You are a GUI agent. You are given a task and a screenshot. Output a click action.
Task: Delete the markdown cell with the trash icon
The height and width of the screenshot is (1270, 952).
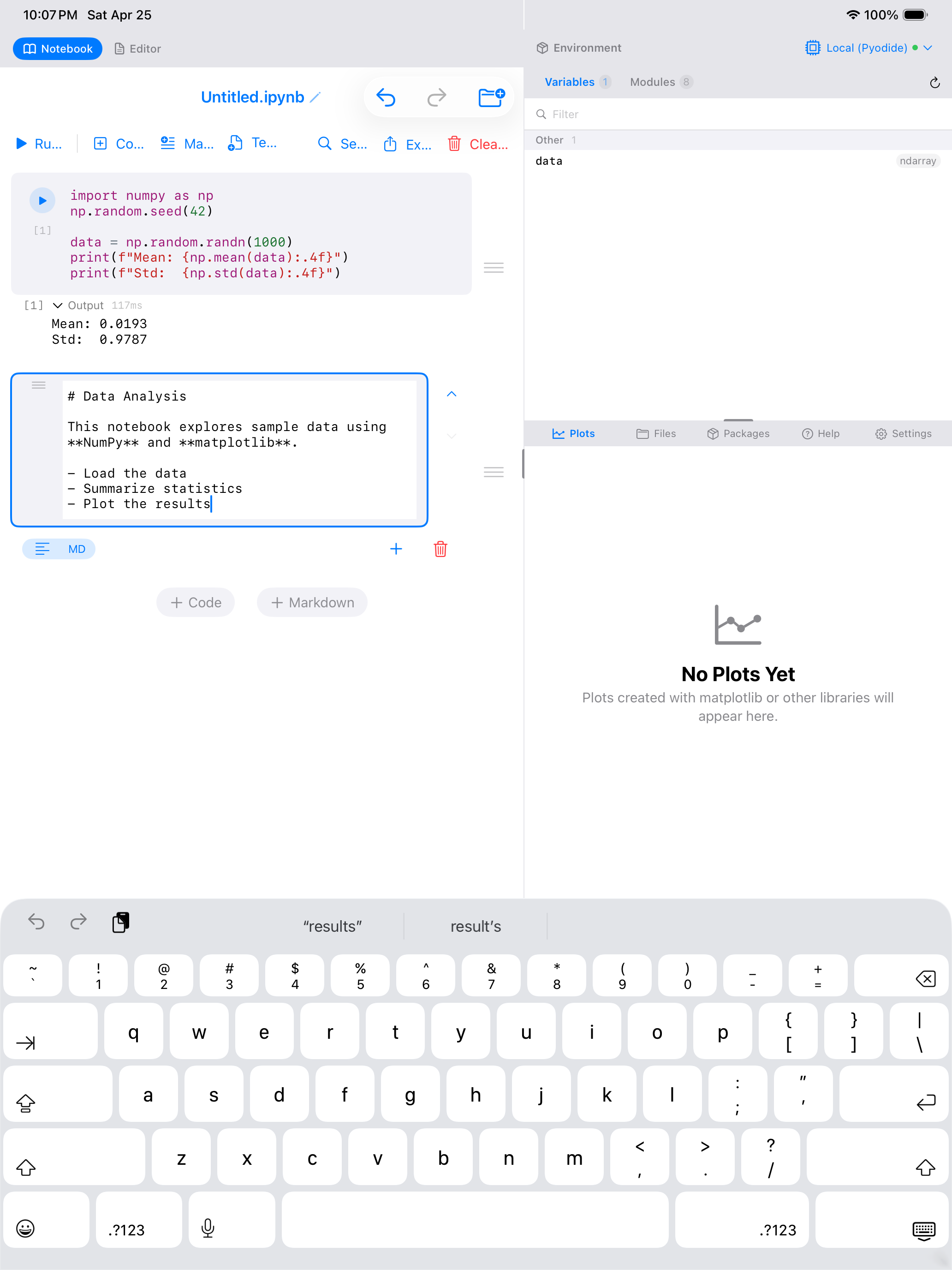[440, 549]
